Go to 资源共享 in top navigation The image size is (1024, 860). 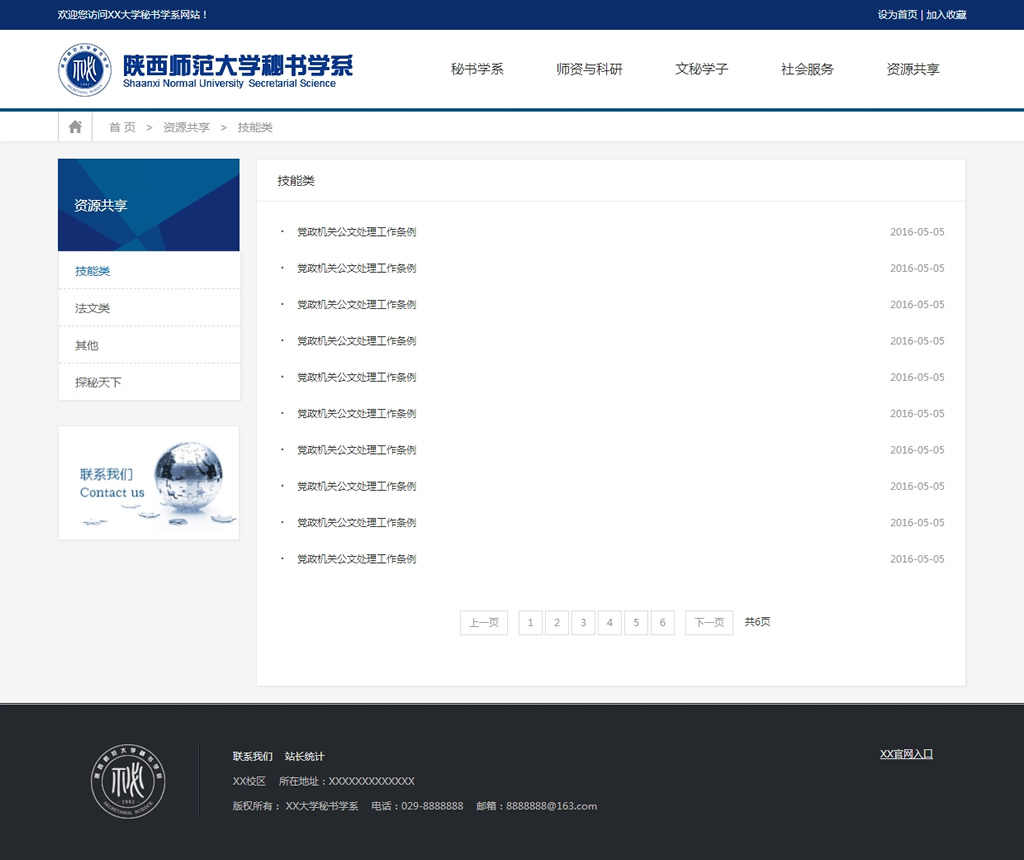913,69
